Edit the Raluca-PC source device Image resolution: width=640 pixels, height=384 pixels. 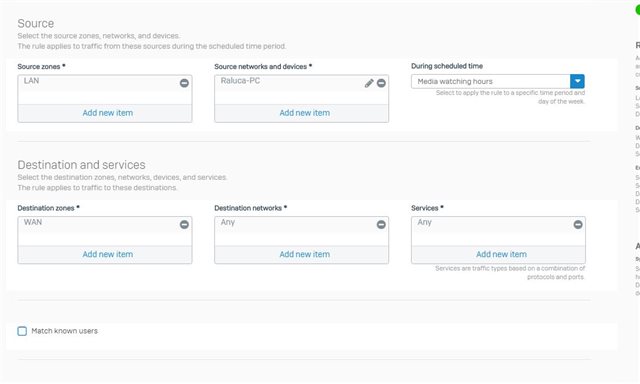point(369,83)
